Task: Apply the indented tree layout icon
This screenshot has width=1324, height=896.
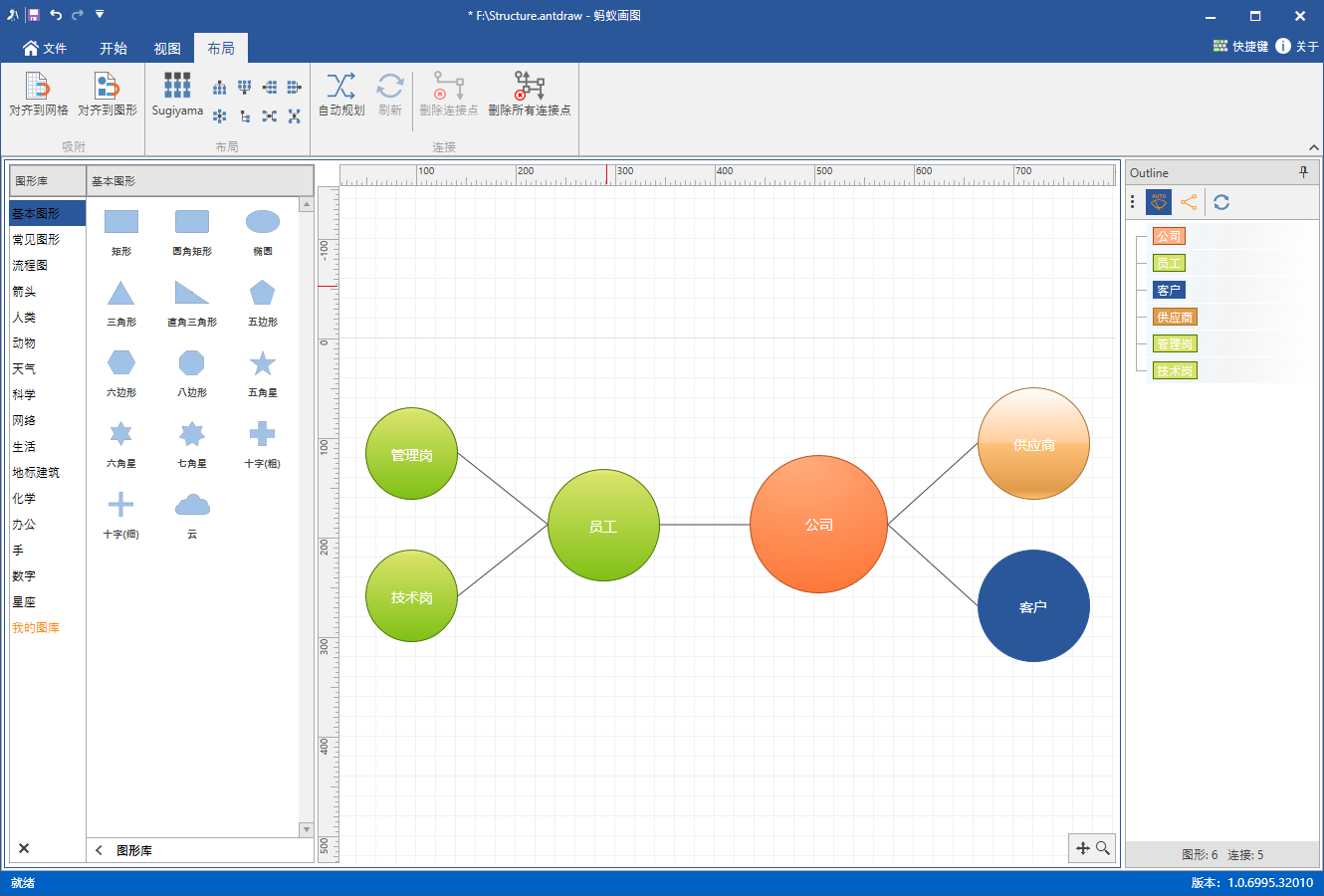Action: coord(245,116)
